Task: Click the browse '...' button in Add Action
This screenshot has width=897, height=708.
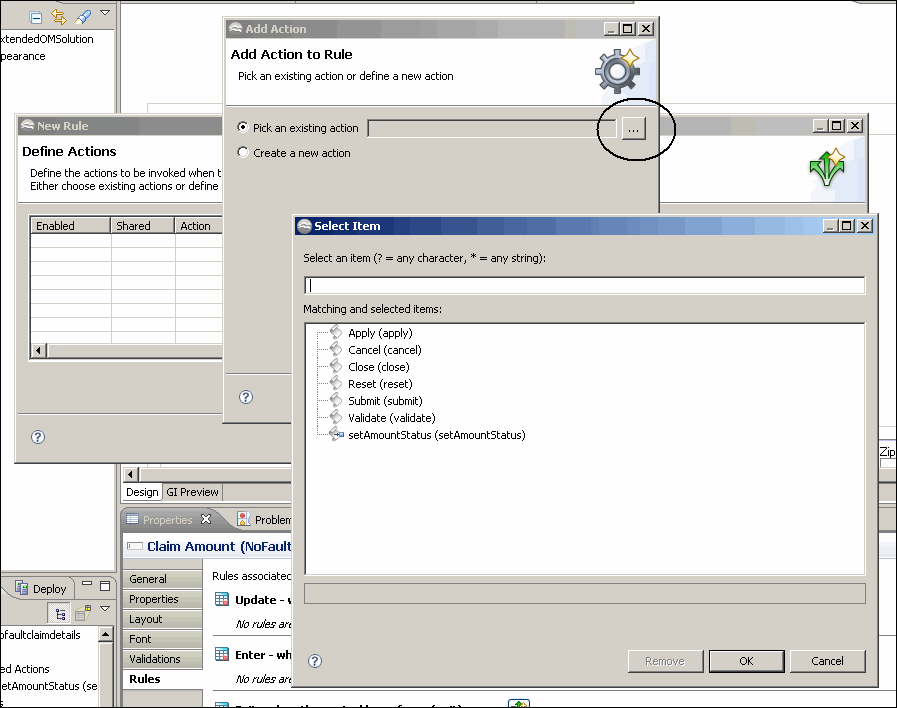Action: 633,129
